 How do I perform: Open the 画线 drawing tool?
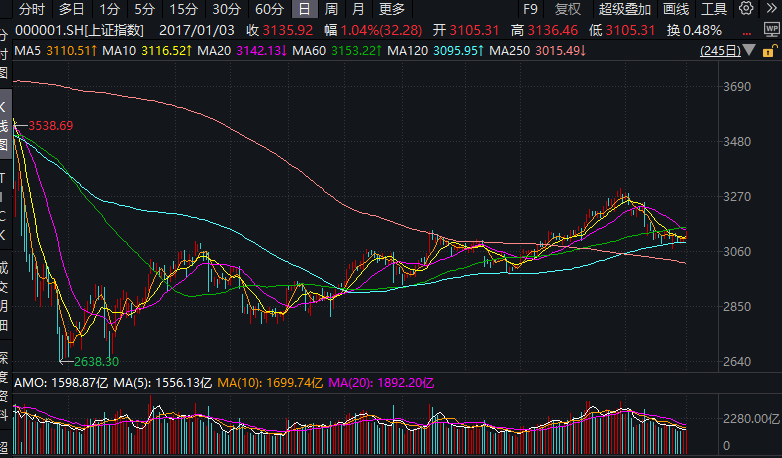[x=676, y=9]
